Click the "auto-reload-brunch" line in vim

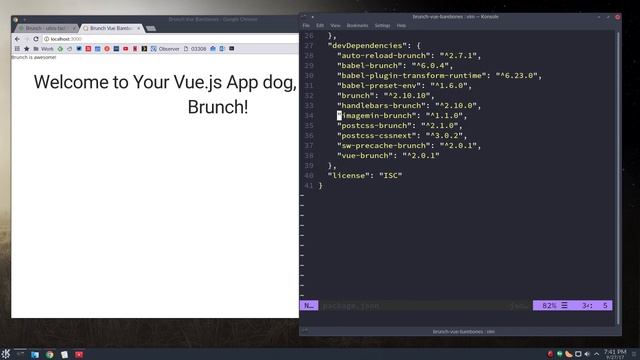pyautogui.click(x=409, y=56)
